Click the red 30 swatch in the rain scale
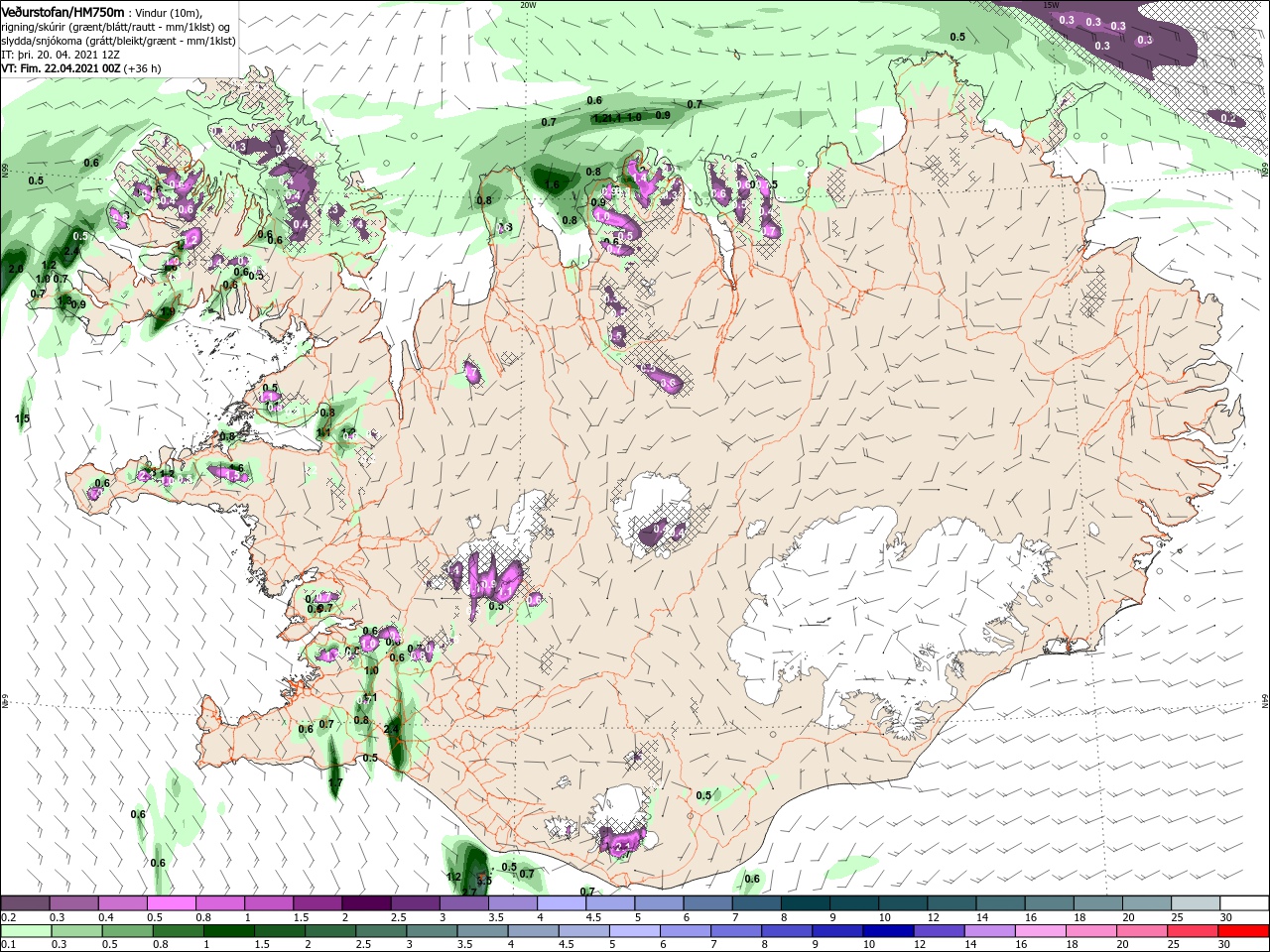 coord(1244,930)
